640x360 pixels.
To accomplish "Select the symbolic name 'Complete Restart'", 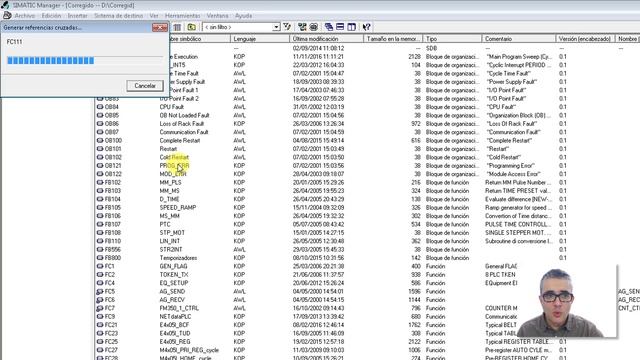I will 180,140.
